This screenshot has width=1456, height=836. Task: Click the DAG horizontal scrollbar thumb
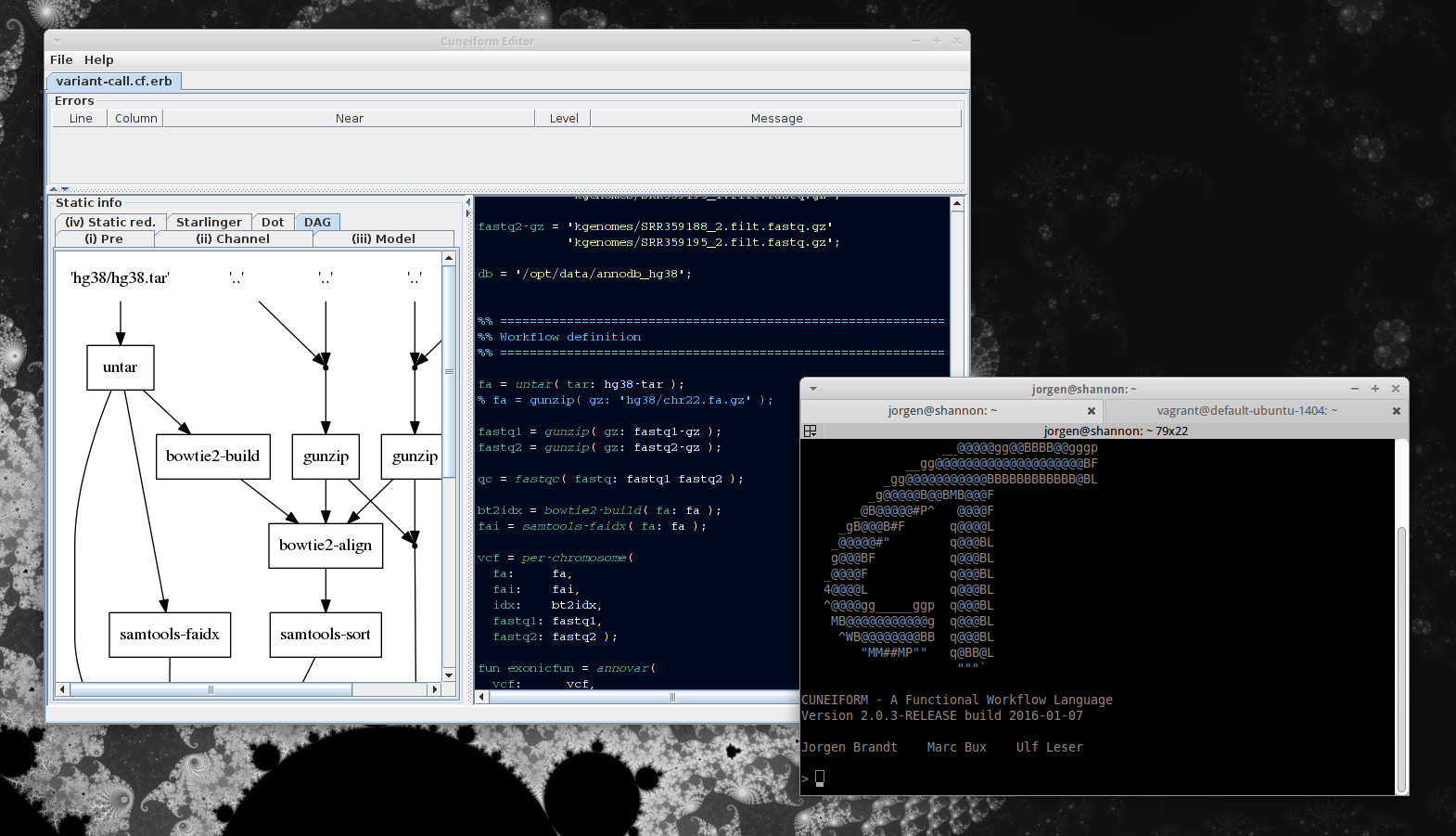pyautogui.click(x=211, y=689)
